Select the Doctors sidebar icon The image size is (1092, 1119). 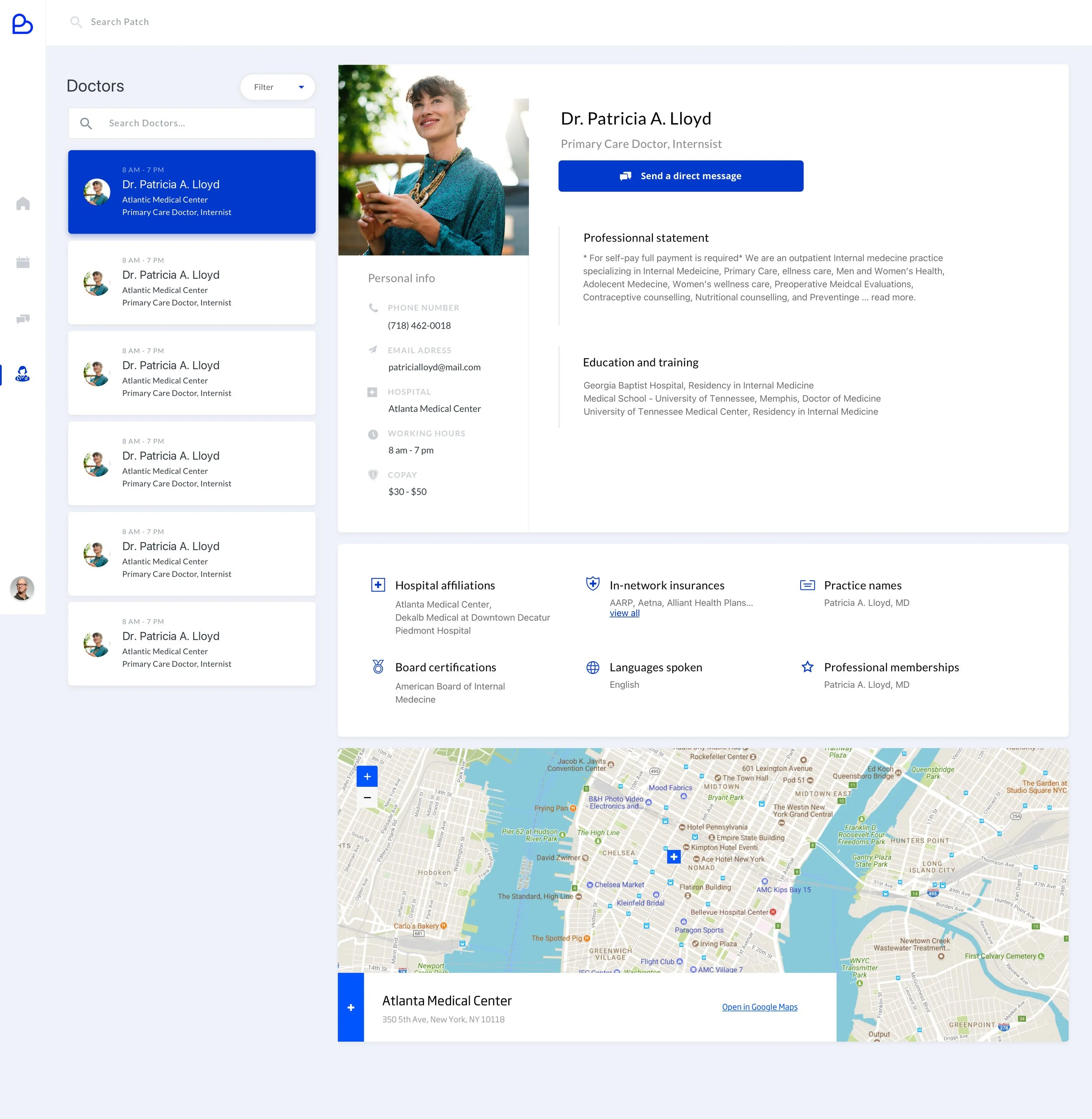point(22,374)
